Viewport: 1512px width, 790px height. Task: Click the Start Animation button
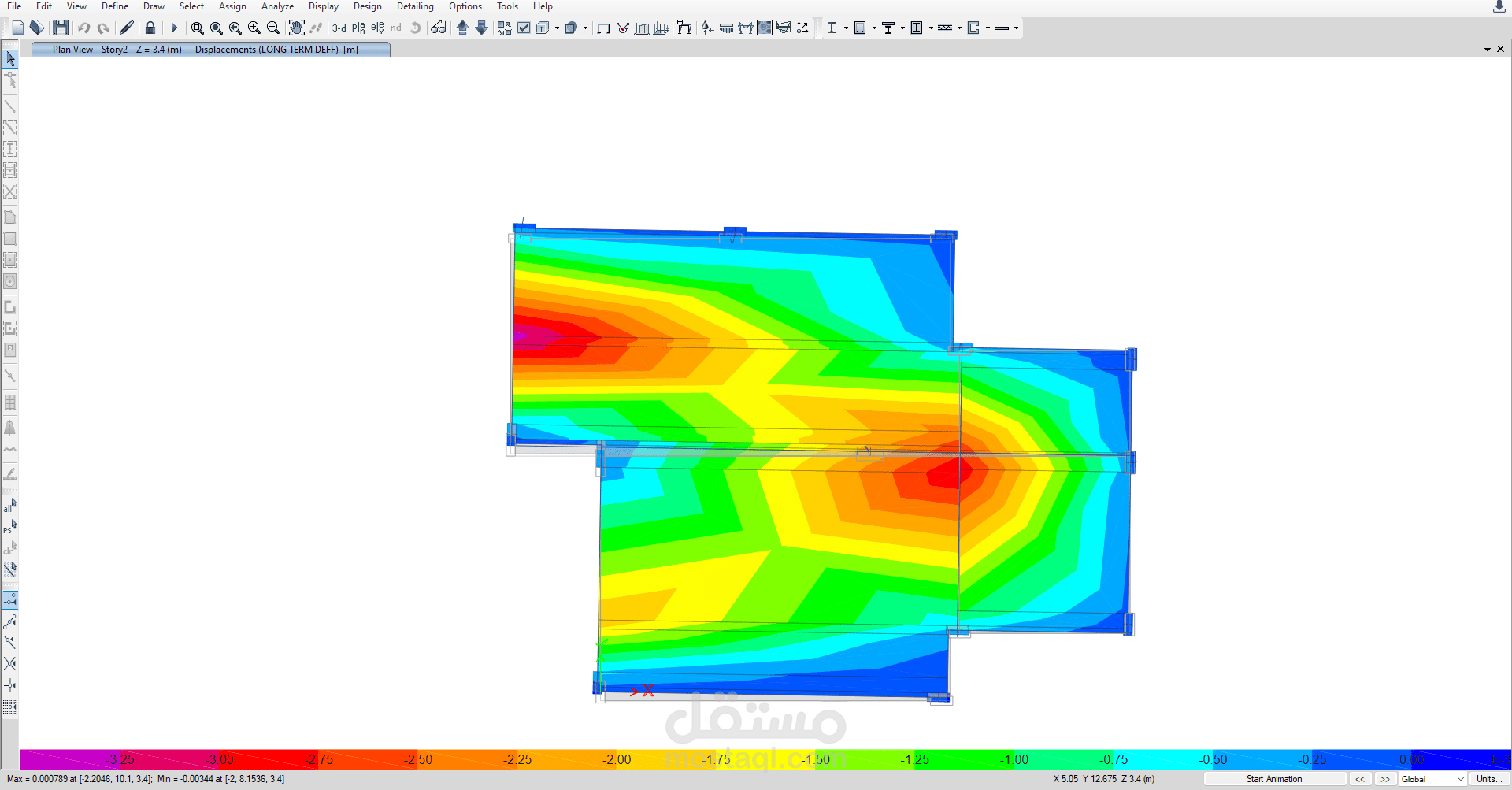click(x=1274, y=779)
